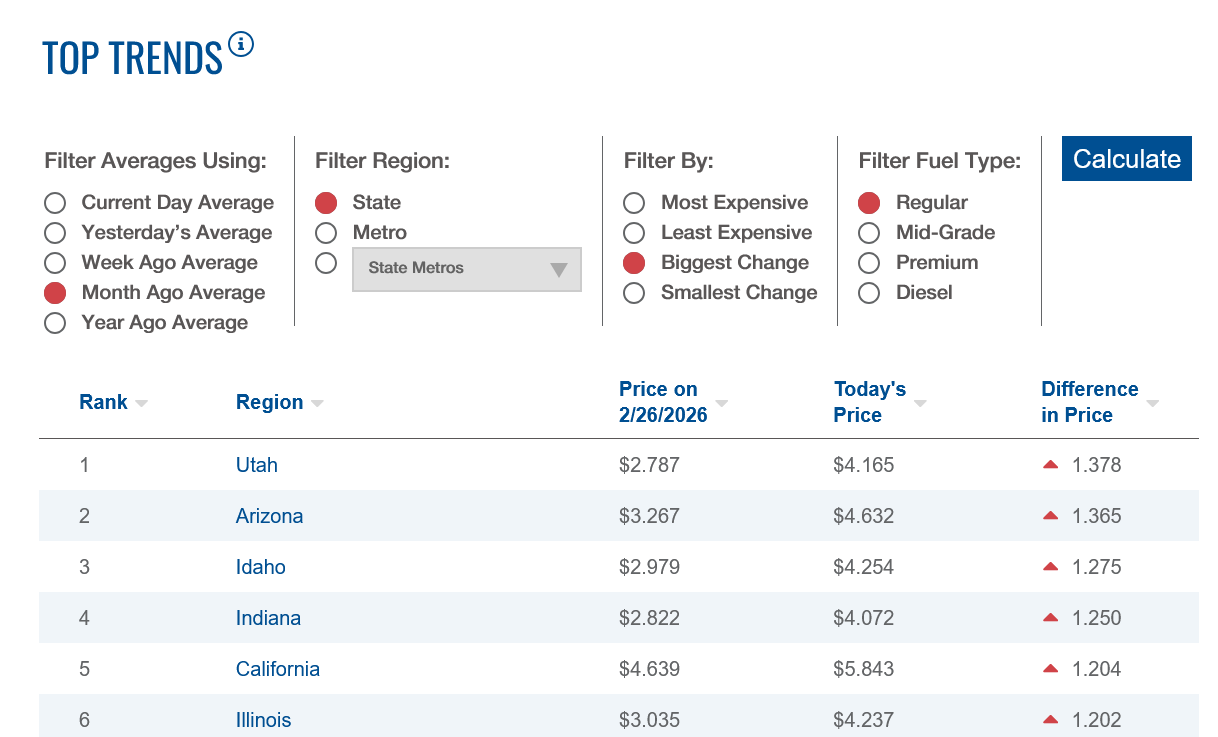This screenshot has width=1218, height=737.
Task: Choose Smallest Change filter
Action: coord(634,293)
